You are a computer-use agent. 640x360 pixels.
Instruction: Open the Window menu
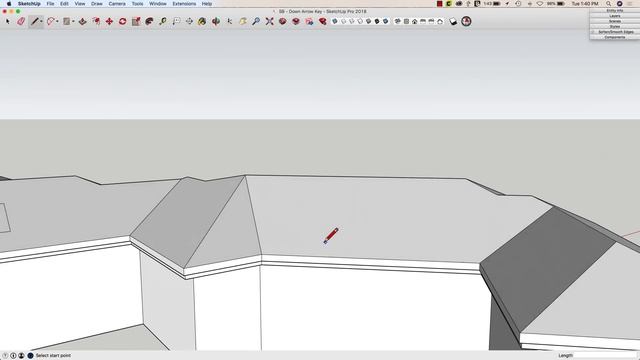158,4
